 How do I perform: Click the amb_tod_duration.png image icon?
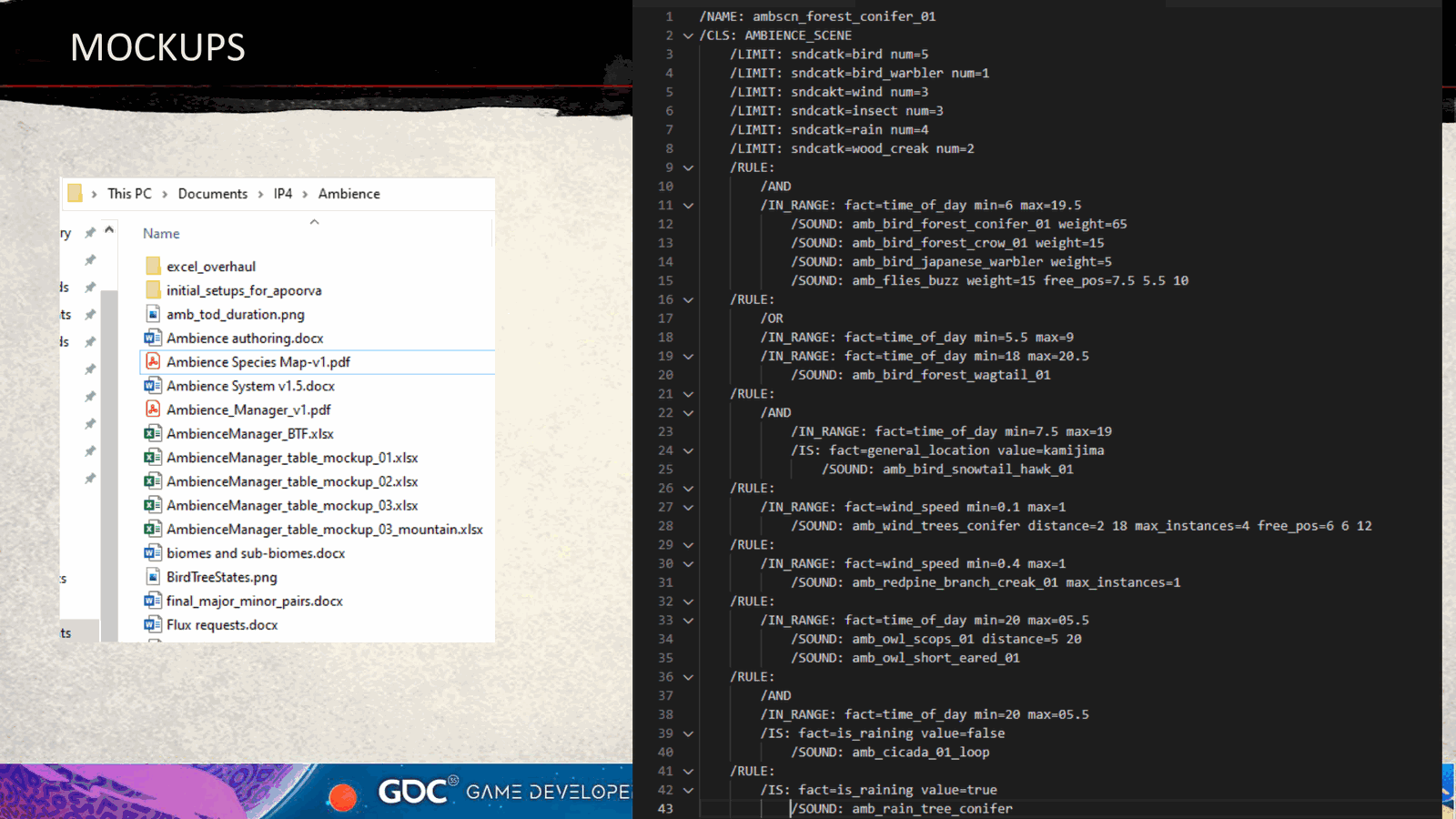[153, 314]
